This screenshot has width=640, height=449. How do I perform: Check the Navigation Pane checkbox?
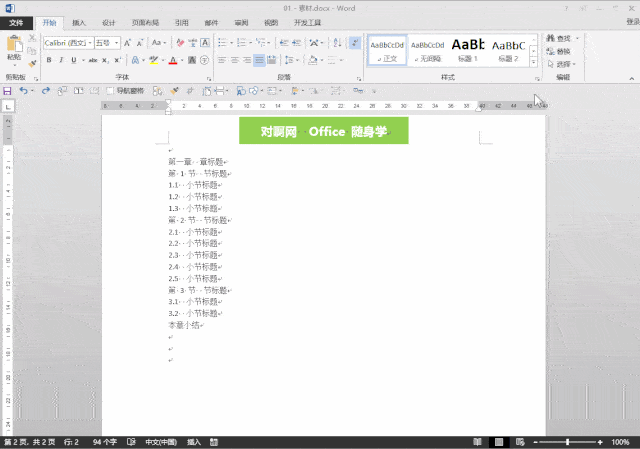[x=110, y=91]
